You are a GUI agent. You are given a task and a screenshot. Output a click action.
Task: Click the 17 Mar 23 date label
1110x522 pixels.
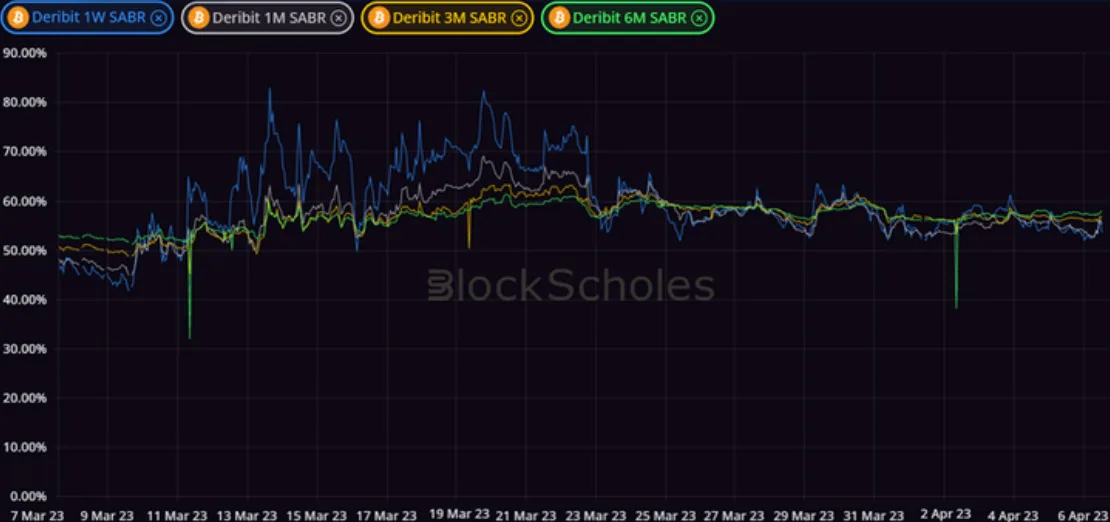click(x=387, y=515)
